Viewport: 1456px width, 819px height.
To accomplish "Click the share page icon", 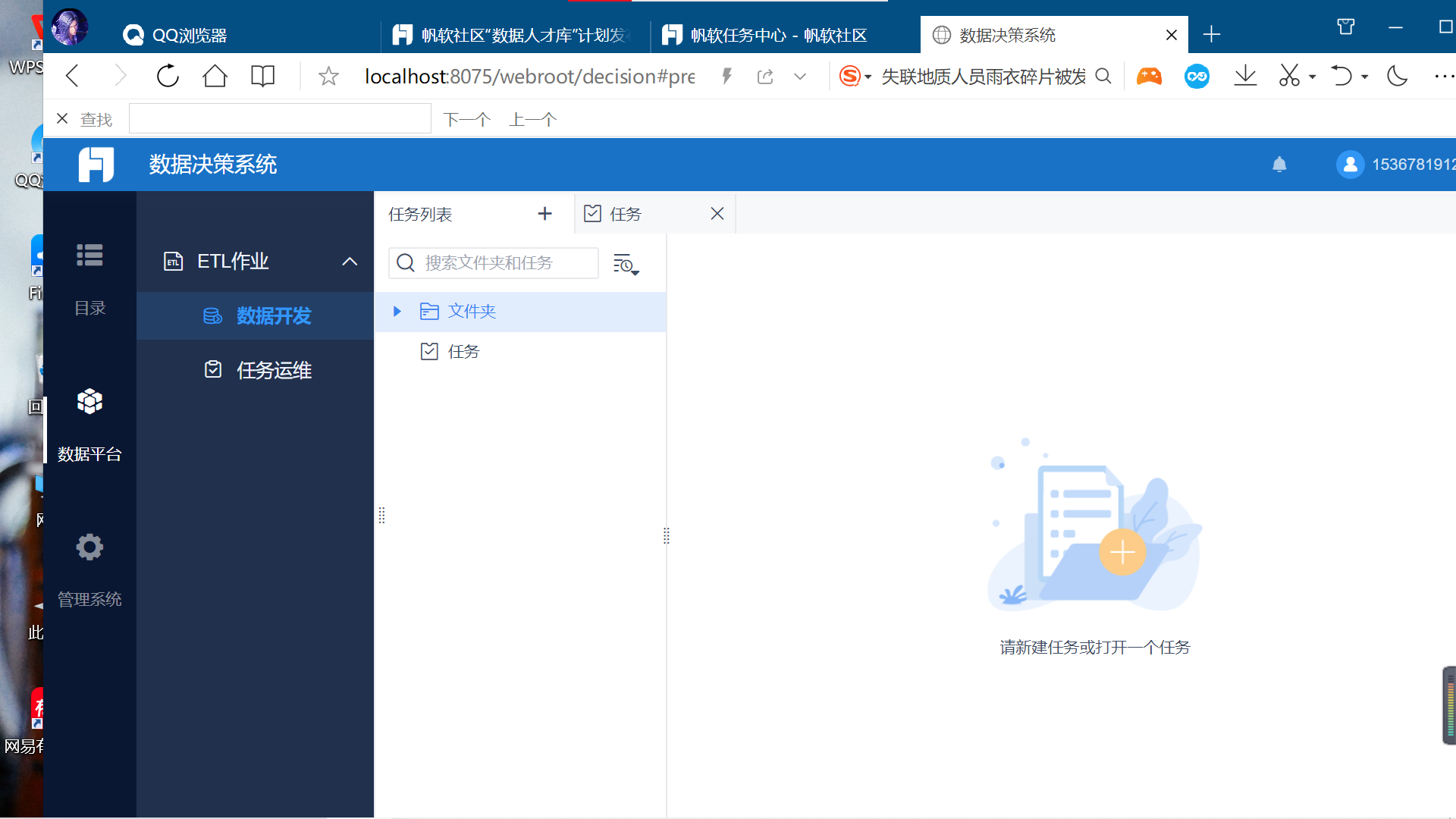I will tap(765, 76).
